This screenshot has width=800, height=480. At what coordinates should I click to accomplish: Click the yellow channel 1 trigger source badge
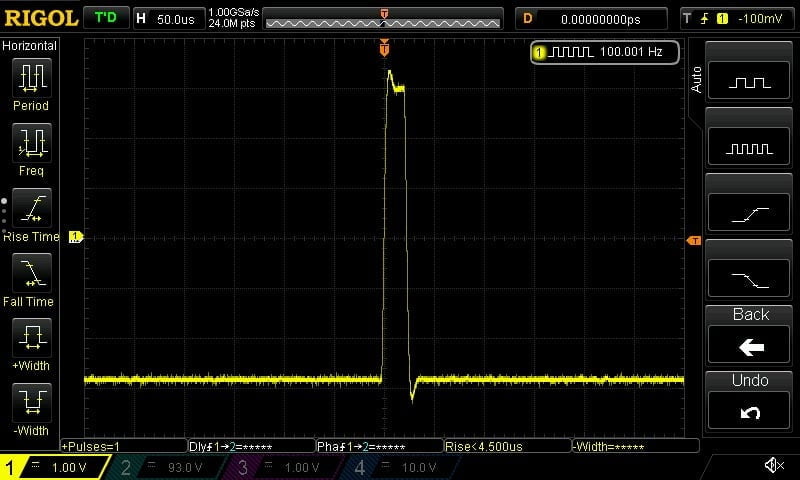click(722, 19)
